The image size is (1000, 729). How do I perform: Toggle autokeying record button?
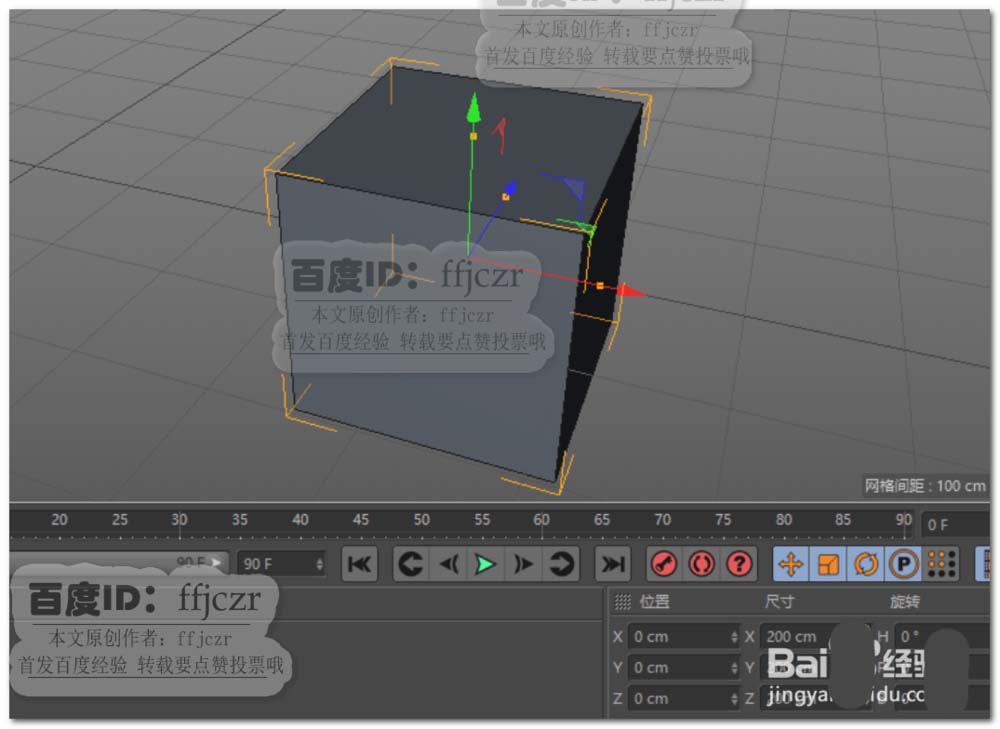click(x=702, y=564)
